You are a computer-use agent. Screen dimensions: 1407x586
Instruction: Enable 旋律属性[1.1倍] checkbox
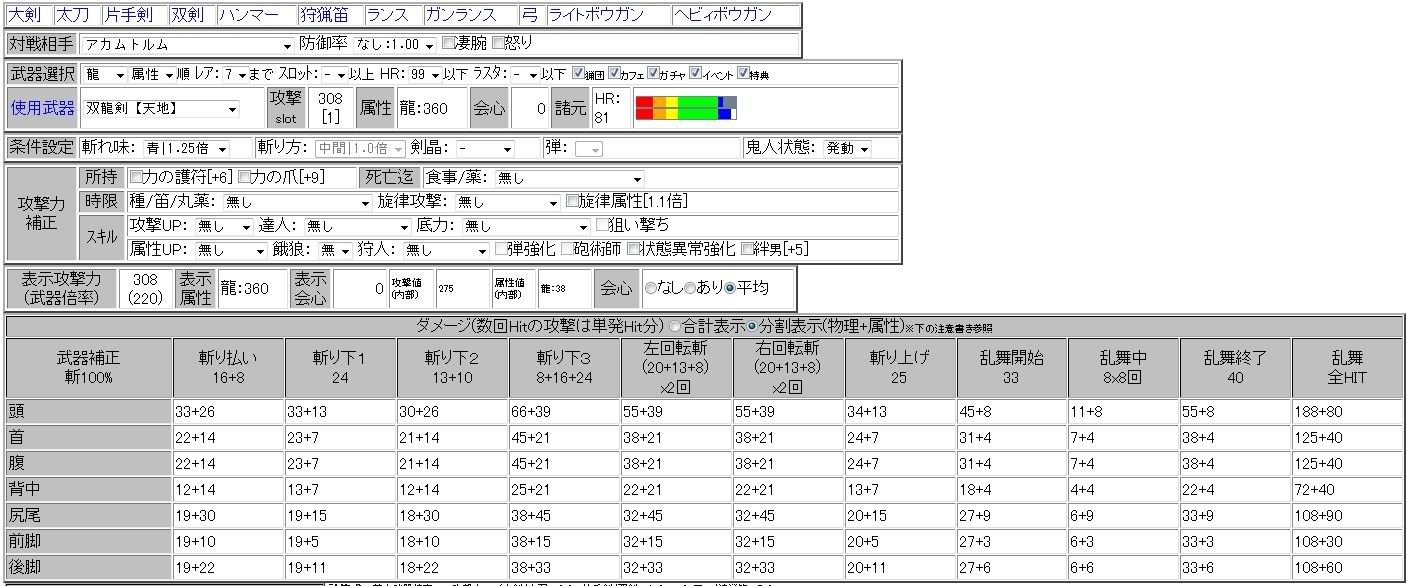coord(573,201)
